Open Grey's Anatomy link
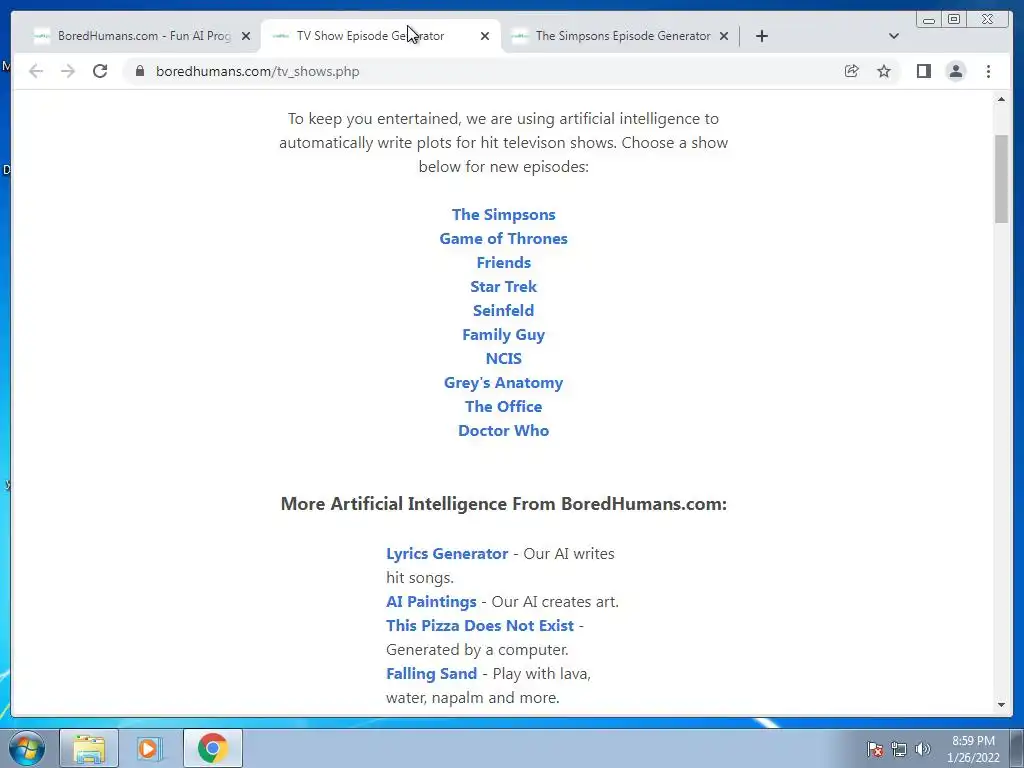 point(504,383)
